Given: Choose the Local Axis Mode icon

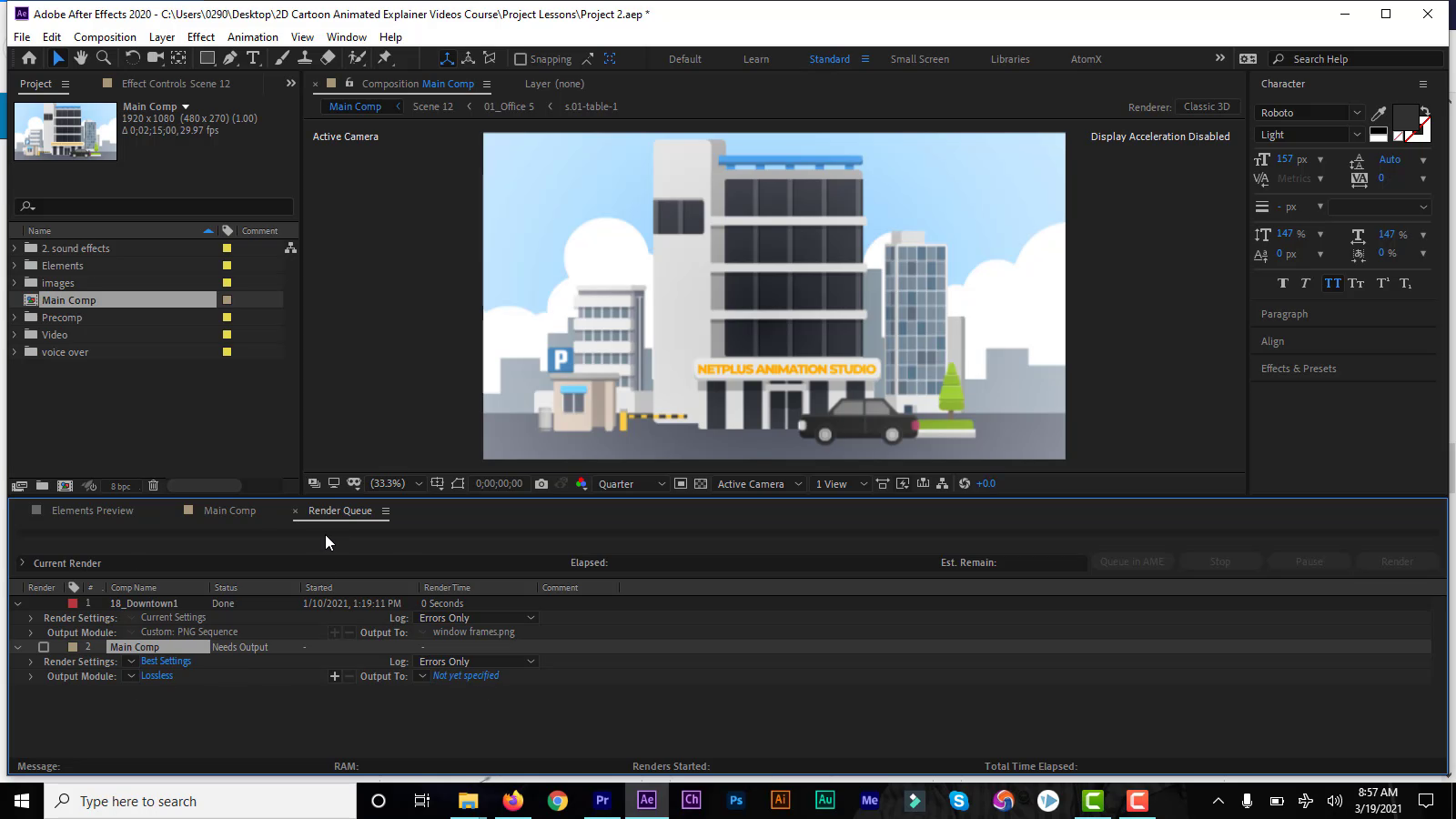Looking at the screenshot, I should pos(447,58).
